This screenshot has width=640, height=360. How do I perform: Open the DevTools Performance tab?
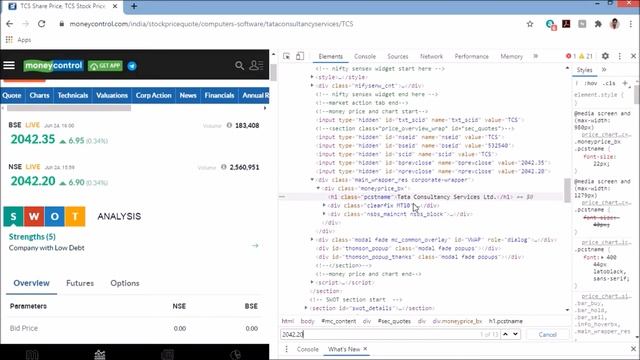(471, 56)
